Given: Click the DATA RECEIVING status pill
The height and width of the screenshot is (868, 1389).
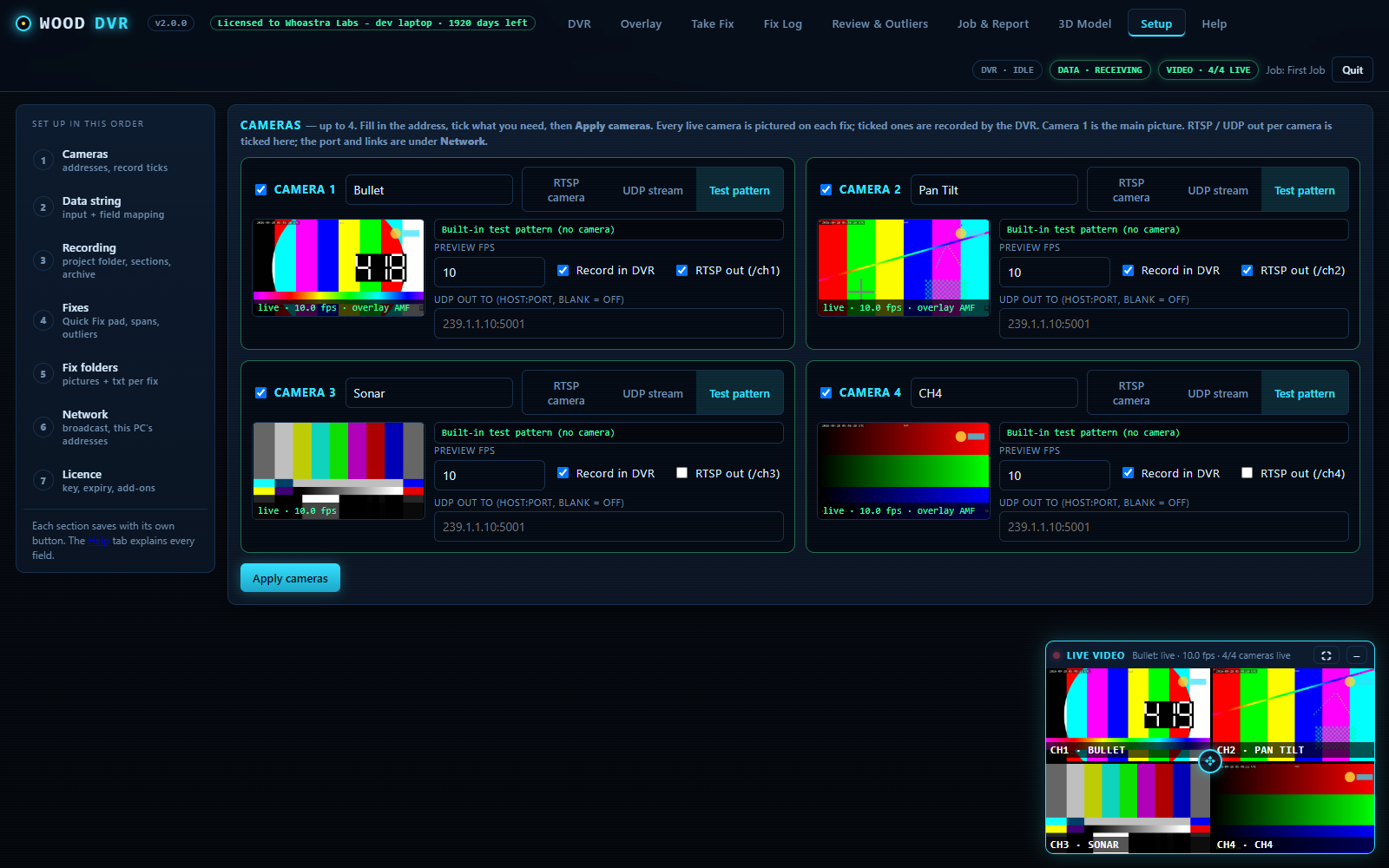Looking at the screenshot, I should point(1100,70).
